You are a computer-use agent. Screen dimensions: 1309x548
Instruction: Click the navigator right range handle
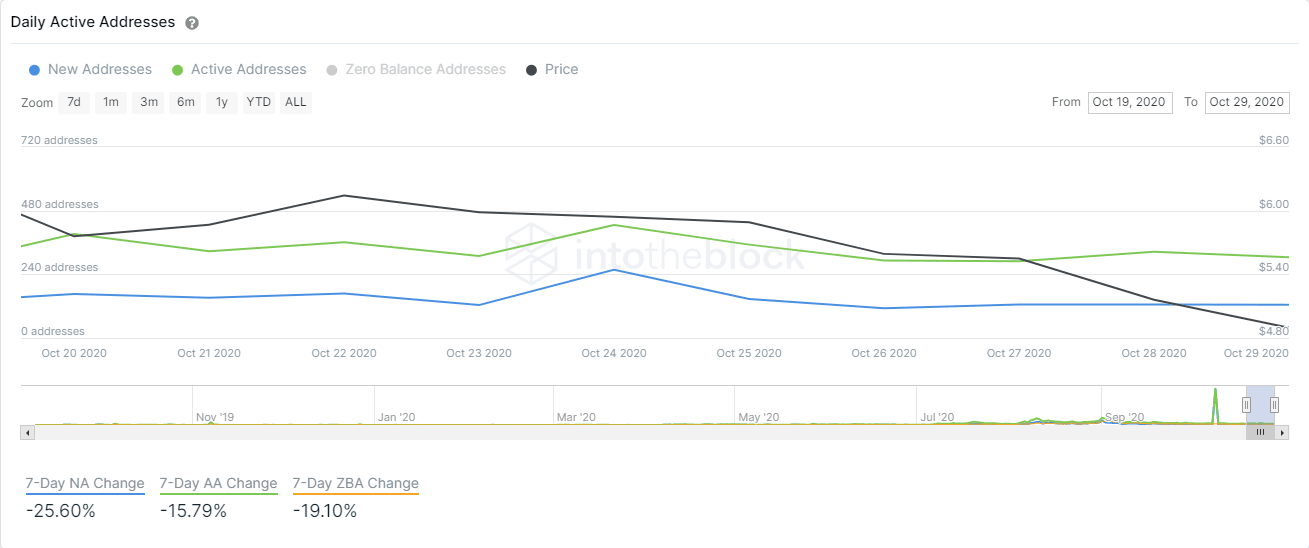(1275, 404)
